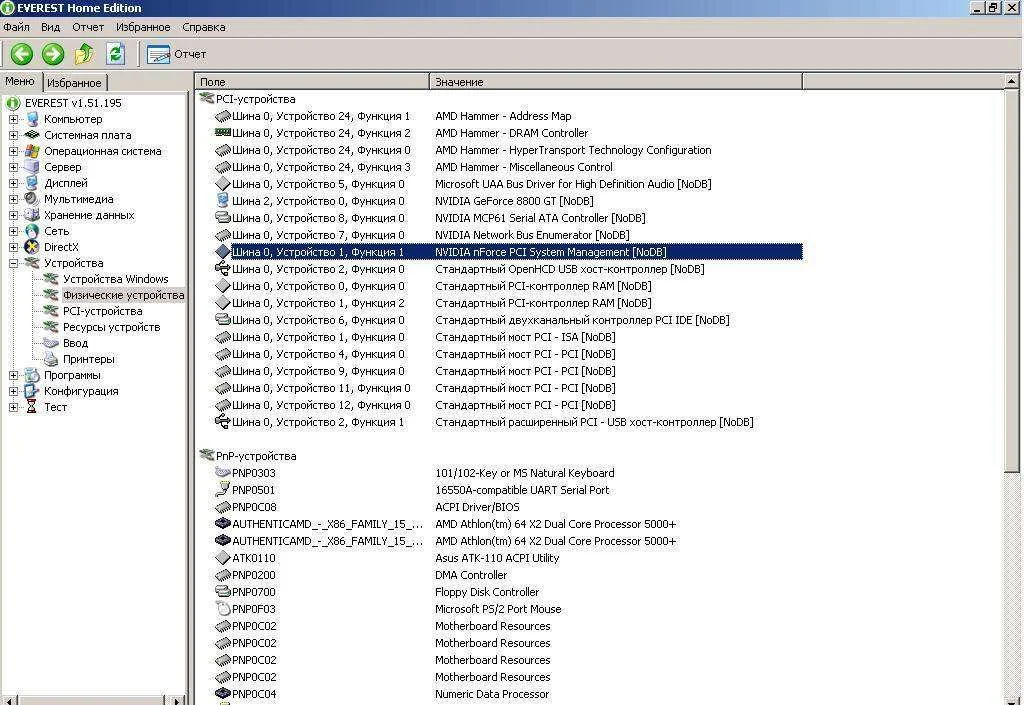Click the Операционная система Windows flag icon
This screenshot has height=705, width=1024.
(x=32, y=151)
